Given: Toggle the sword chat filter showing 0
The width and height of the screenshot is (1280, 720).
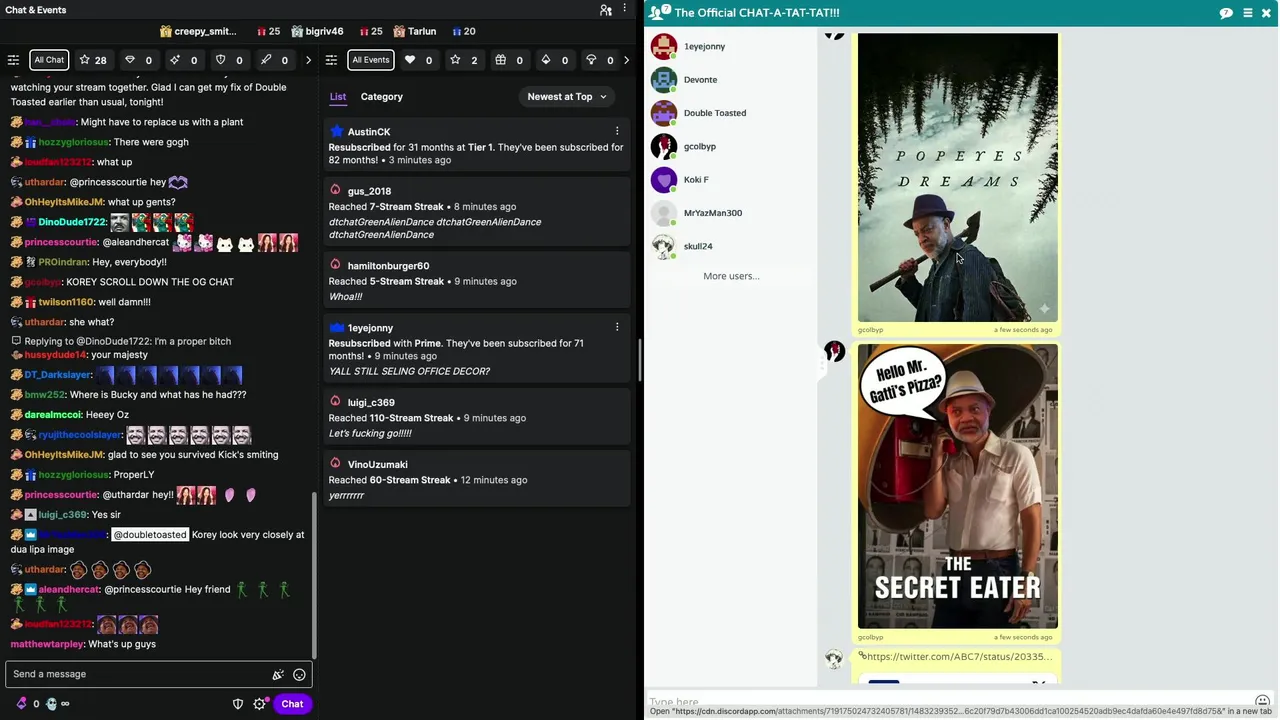Looking at the screenshot, I should click(x=274, y=60).
